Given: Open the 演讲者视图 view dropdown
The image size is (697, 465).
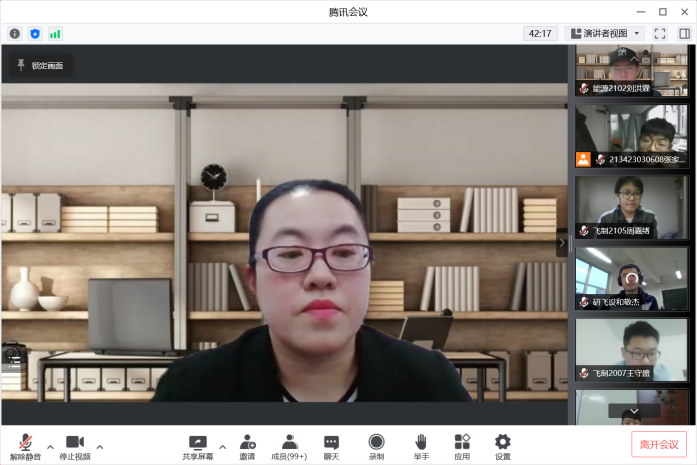Looking at the screenshot, I should click(606, 33).
